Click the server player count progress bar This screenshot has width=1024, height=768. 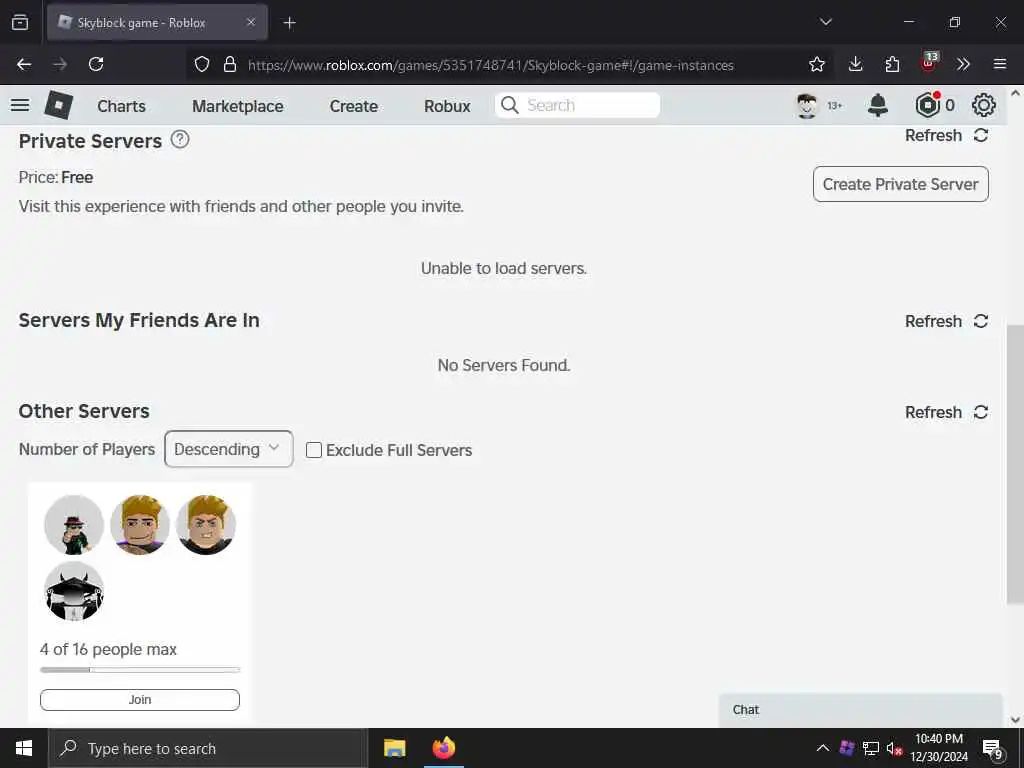tap(140, 669)
